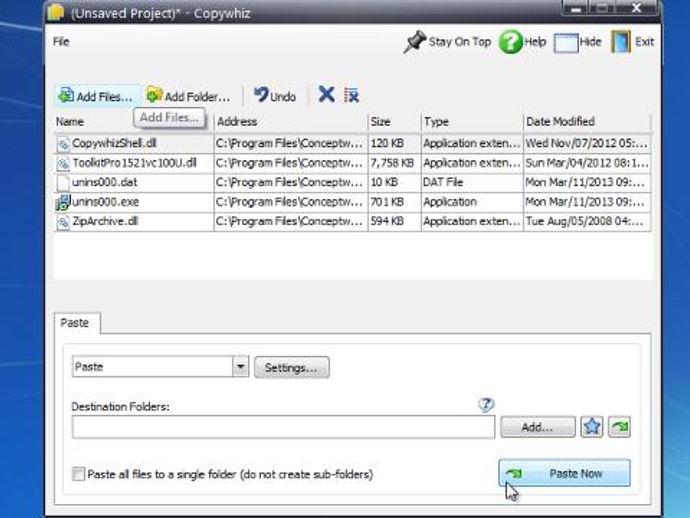
Task: Click the unins000.dat blank file icon
Action: [63, 183]
